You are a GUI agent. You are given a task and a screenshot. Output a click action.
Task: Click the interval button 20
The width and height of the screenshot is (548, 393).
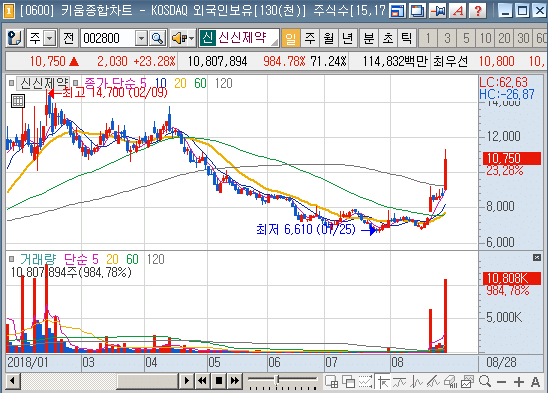click(x=504, y=38)
